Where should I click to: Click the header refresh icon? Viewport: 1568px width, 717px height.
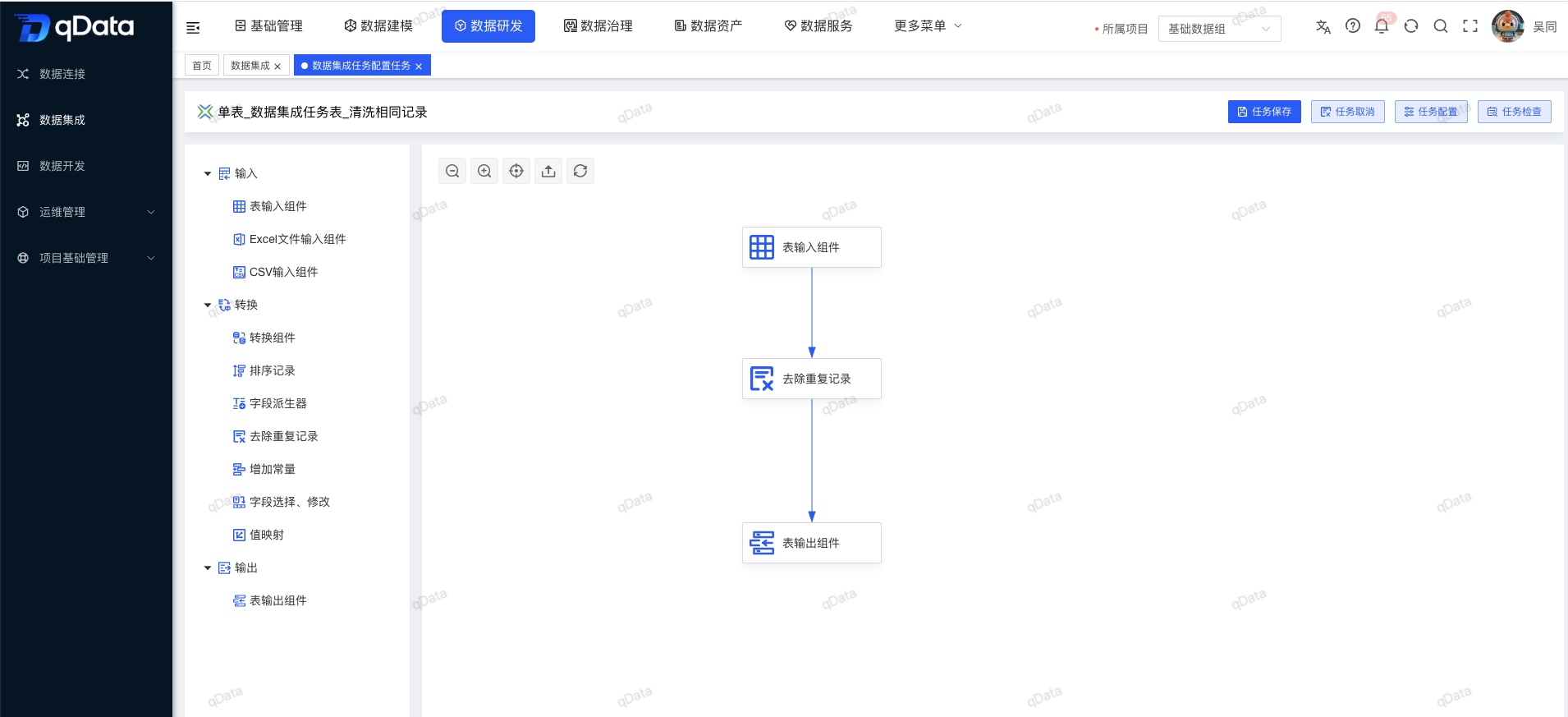pos(1411,26)
